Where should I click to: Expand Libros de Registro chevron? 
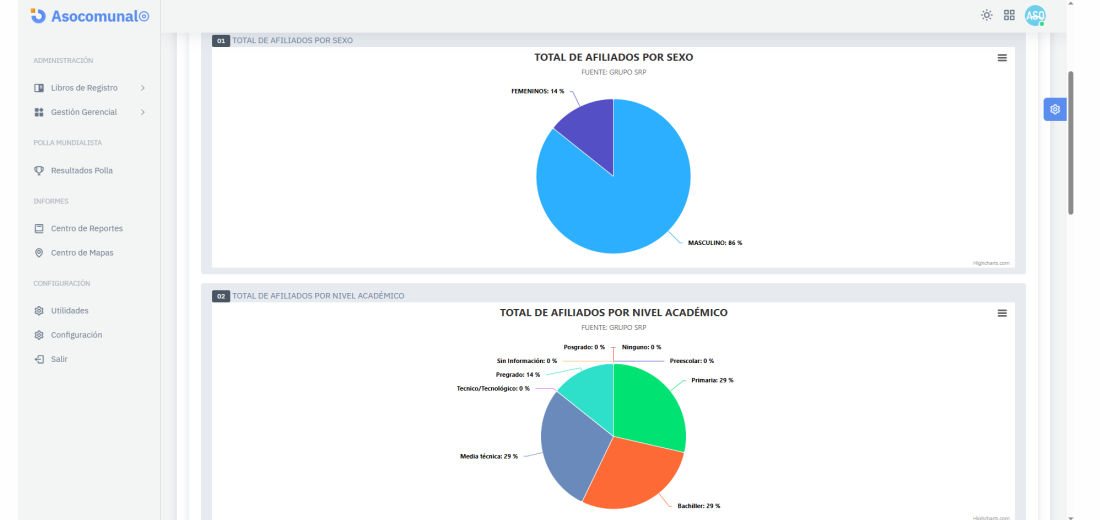[142, 88]
